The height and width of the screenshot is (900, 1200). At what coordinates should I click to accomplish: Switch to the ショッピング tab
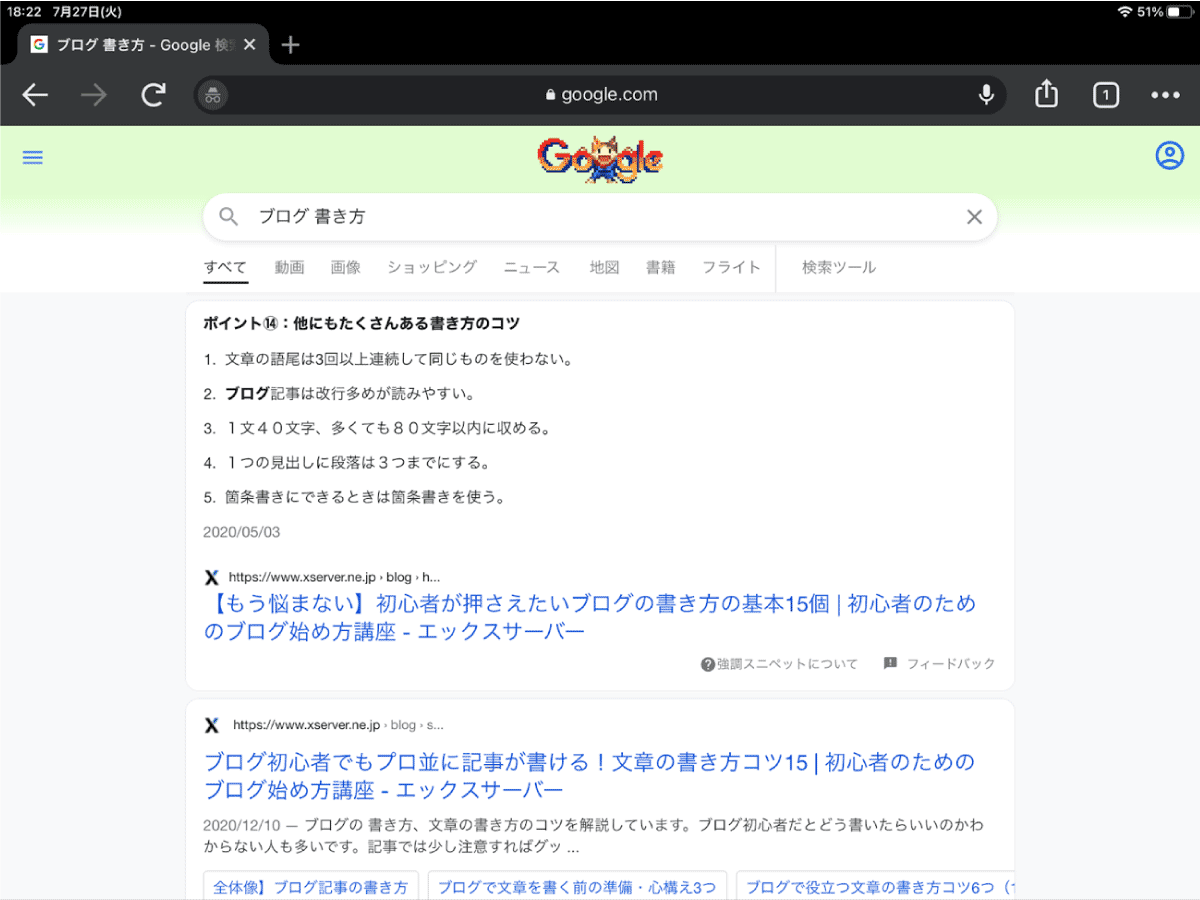click(432, 267)
